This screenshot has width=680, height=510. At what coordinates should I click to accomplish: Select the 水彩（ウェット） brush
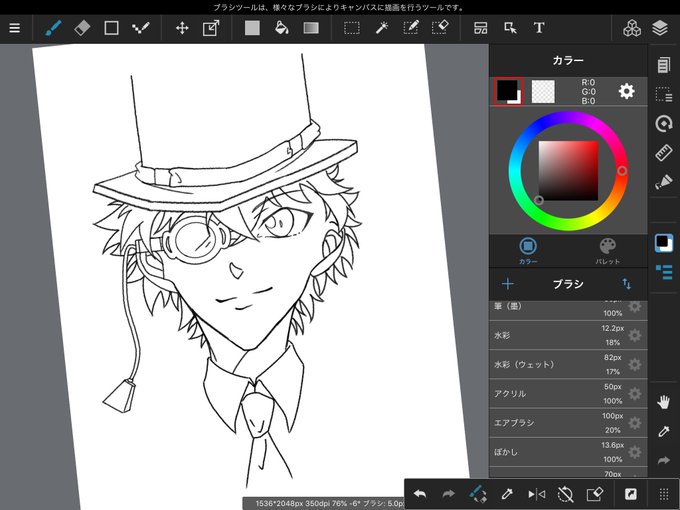click(x=568, y=364)
